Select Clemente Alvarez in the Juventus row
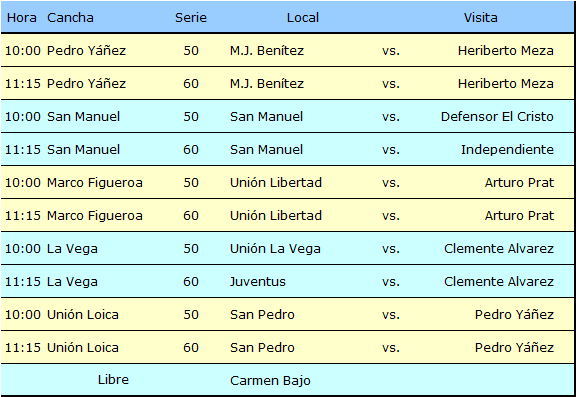The width and height of the screenshot is (576, 397). pos(499,282)
